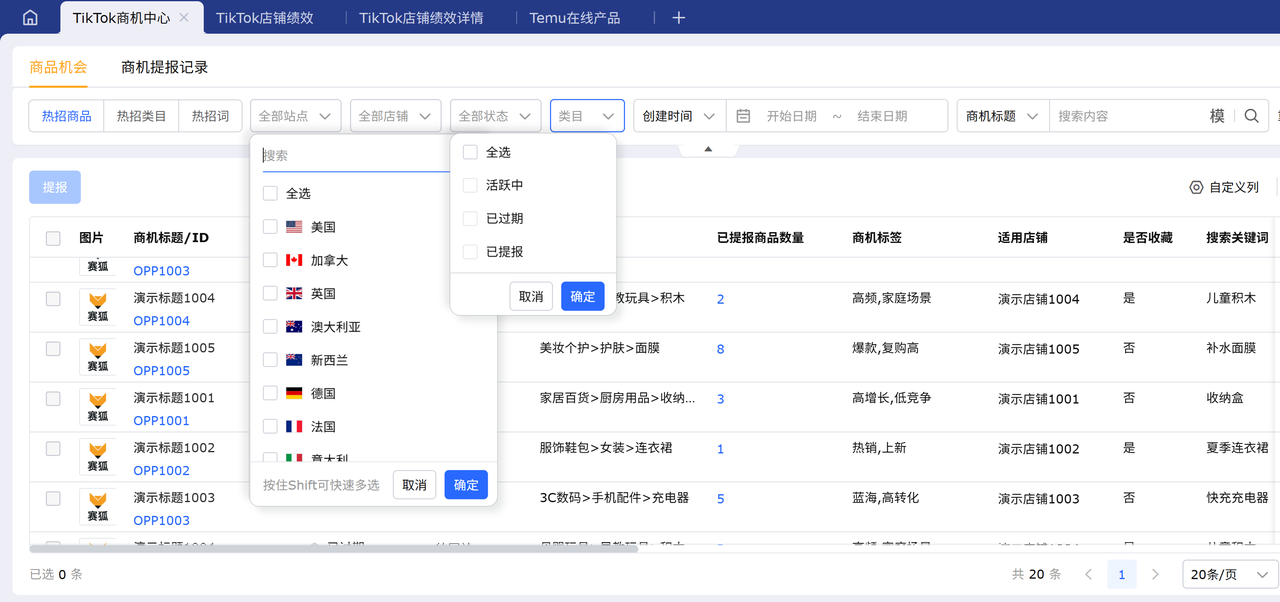
Task: Open the OPP1005 link
Action: [x=161, y=371]
